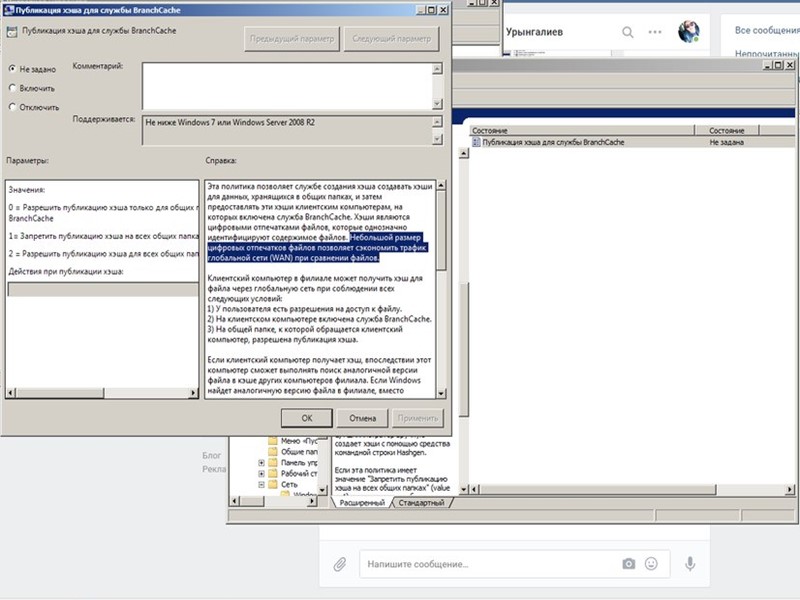The image size is (800, 600).
Task: Click the «Значения:» text in parameters pane
Action: tap(27, 190)
